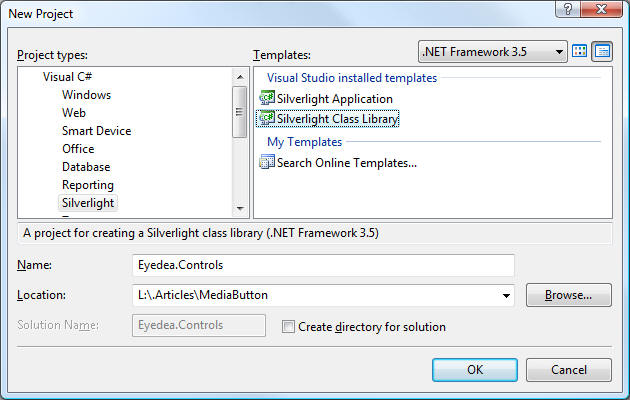Switch templates to small icons view
630x400 pixels.
point(602,51)
